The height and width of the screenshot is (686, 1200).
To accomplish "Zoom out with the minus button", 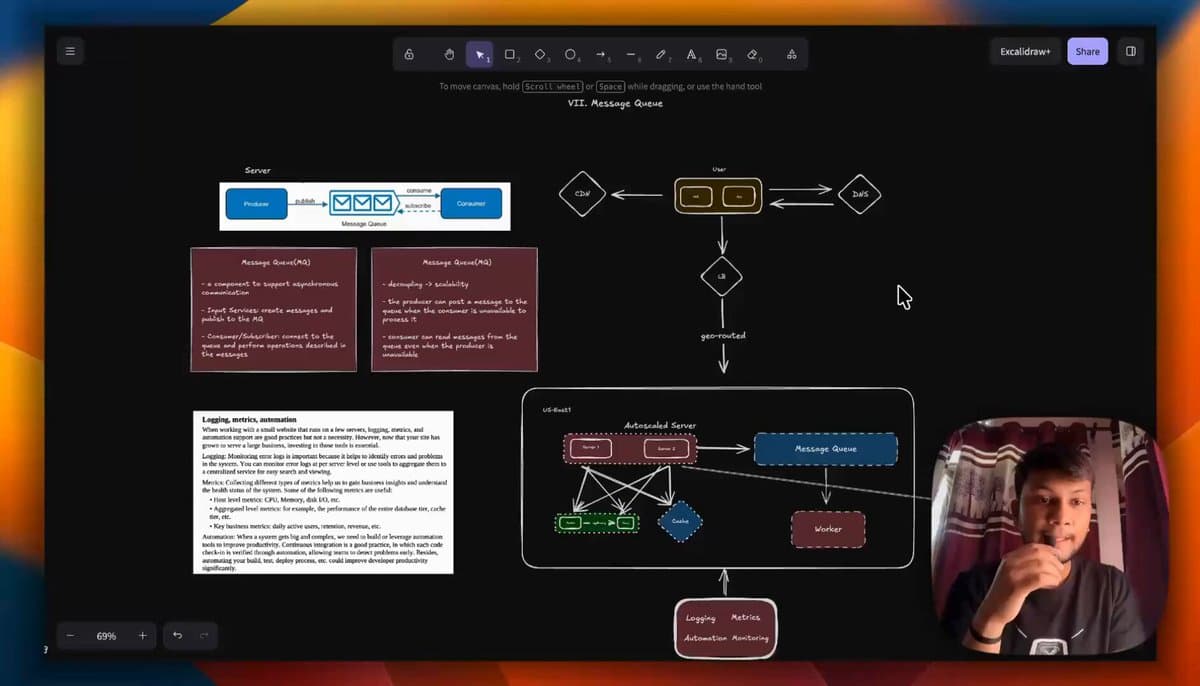I will pyautogui.click(x=71, y=636).
